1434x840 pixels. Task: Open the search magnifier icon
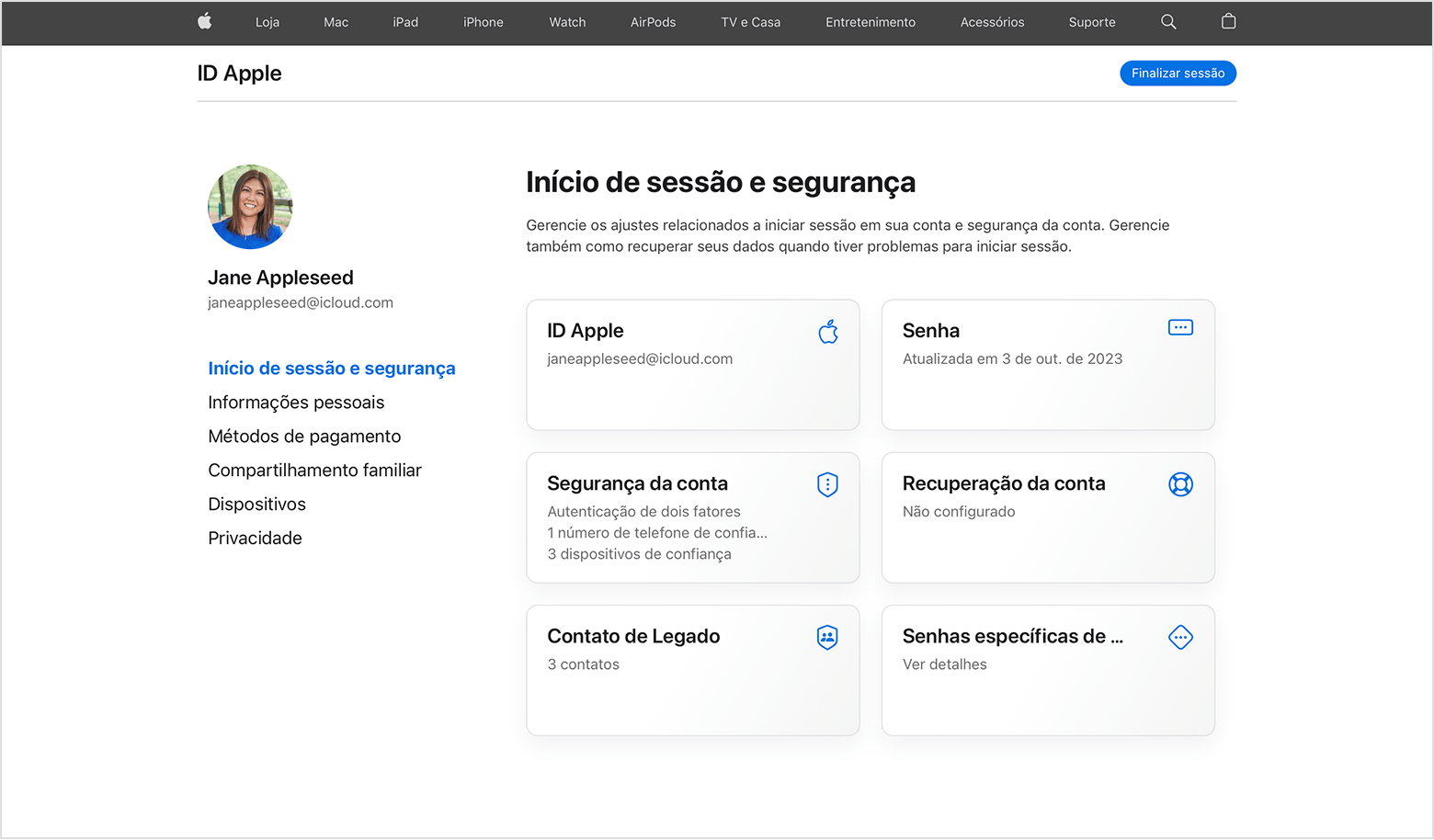point(1168,22)
